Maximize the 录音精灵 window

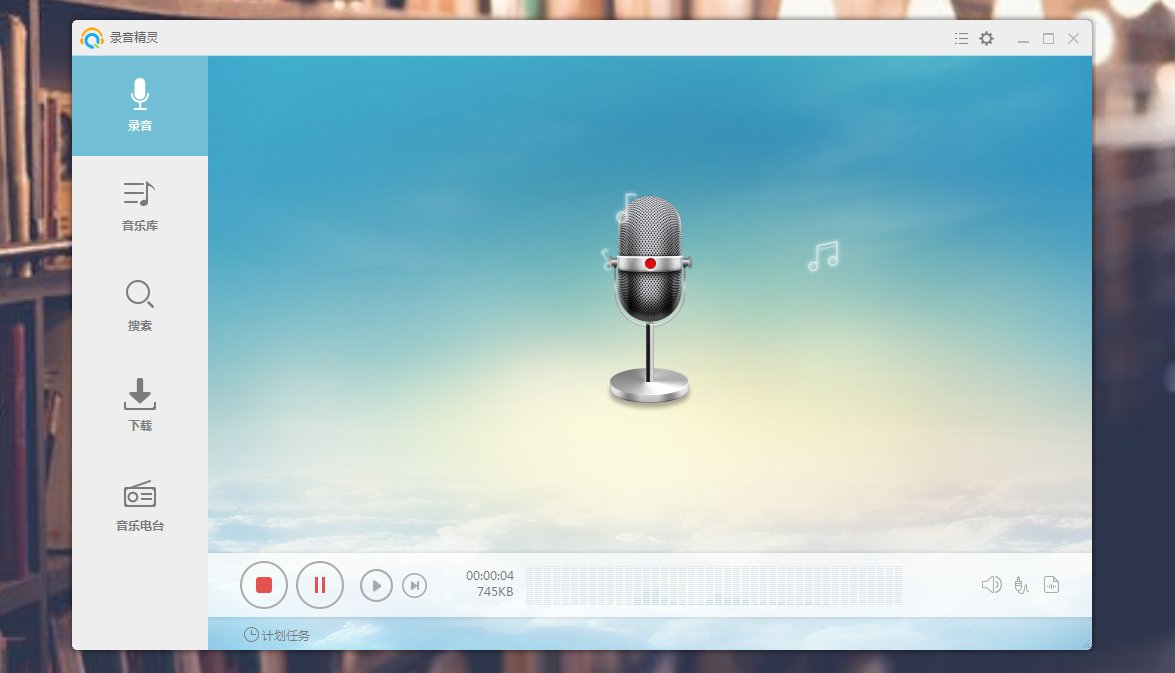1048,38
